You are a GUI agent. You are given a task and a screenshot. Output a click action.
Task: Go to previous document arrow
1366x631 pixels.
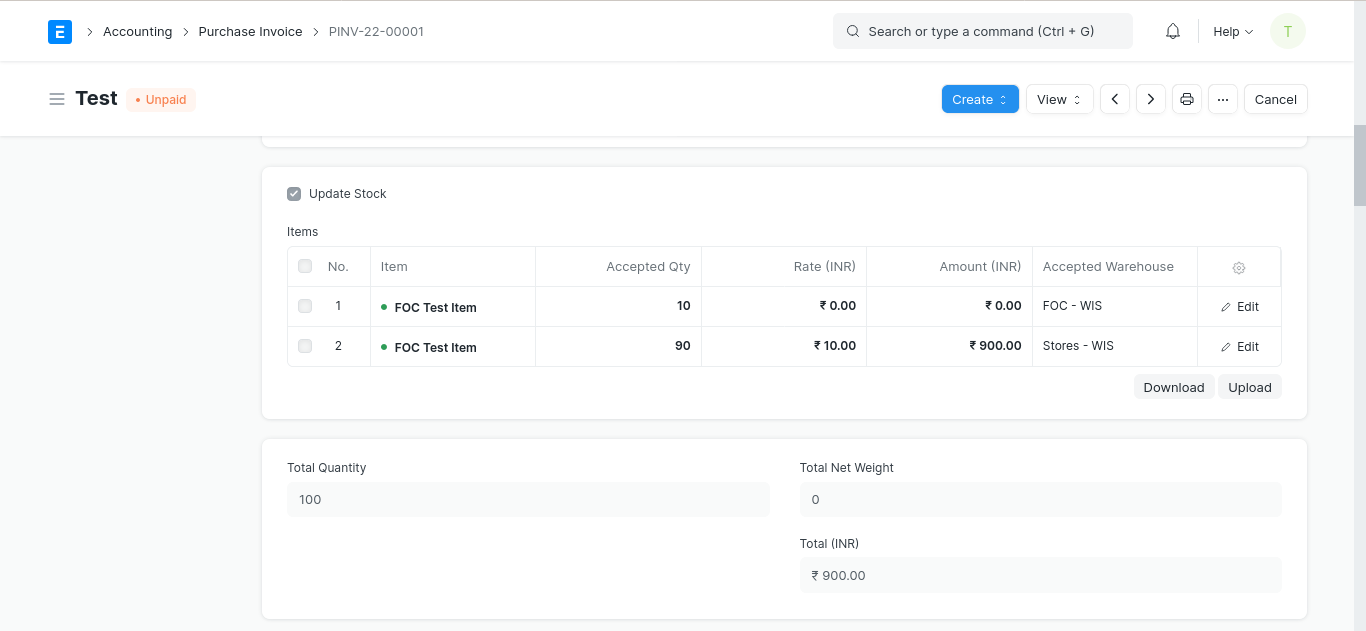click(x=1115, y=99)
